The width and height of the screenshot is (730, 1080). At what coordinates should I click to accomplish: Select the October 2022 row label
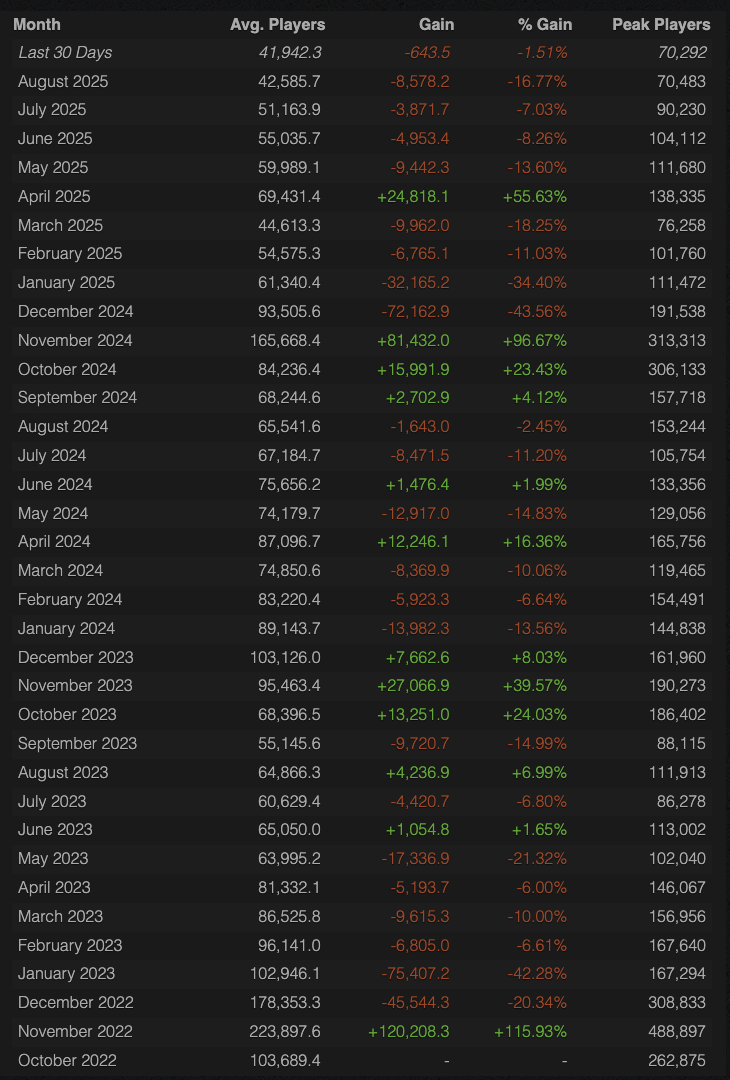[67, 1060]
